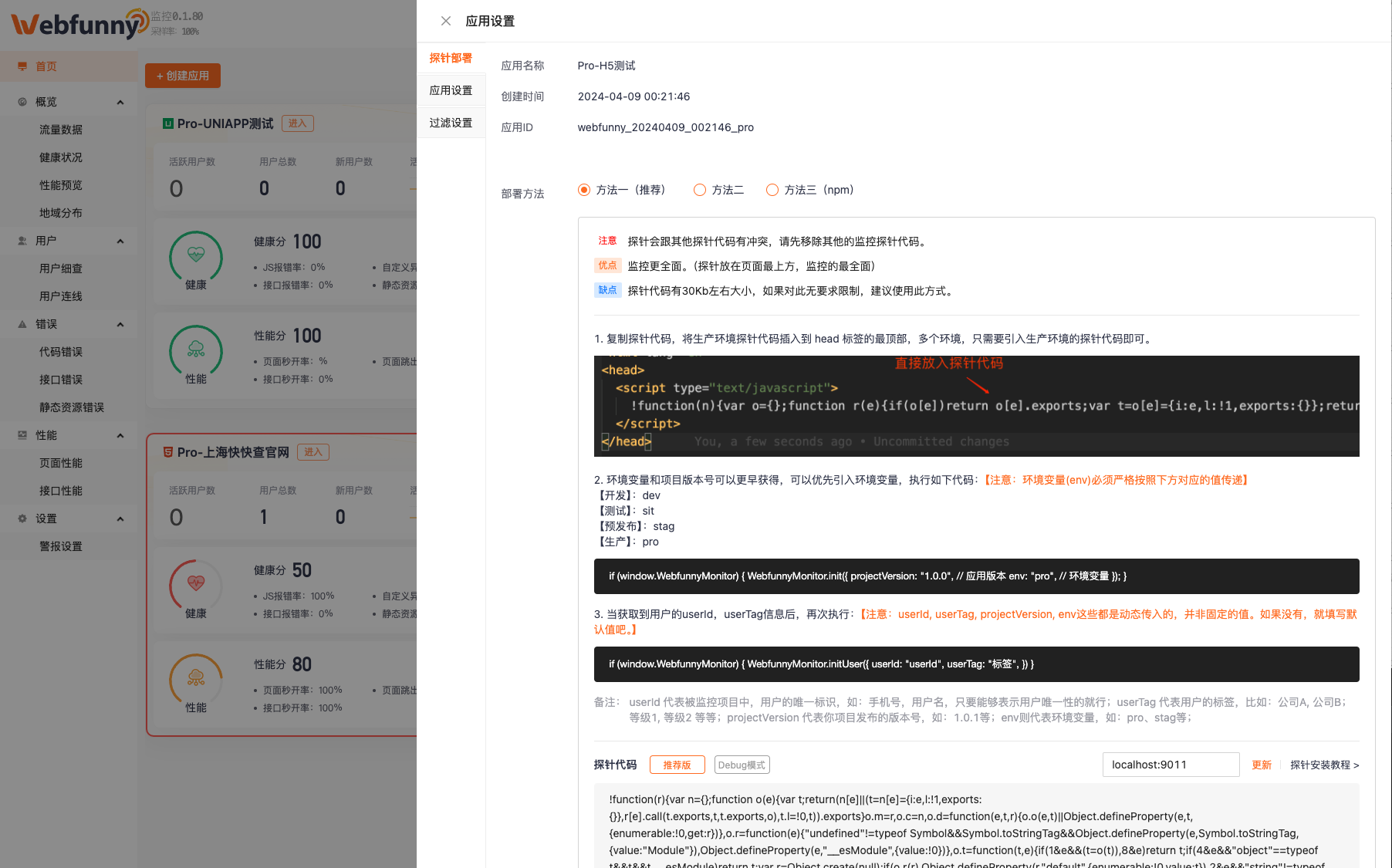Click the UNIAPP green project icon
The image size is (1392, 868).
click(167, 123)
